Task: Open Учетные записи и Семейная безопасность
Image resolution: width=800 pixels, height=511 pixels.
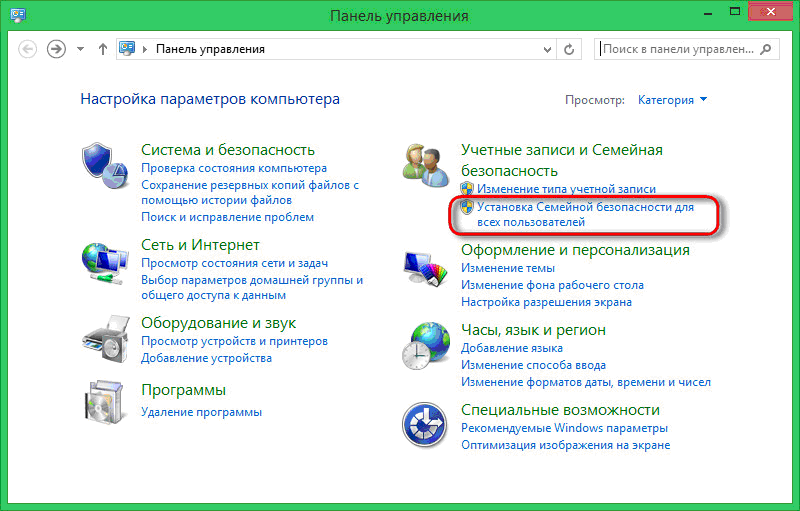Action: (x=562, y=160)
